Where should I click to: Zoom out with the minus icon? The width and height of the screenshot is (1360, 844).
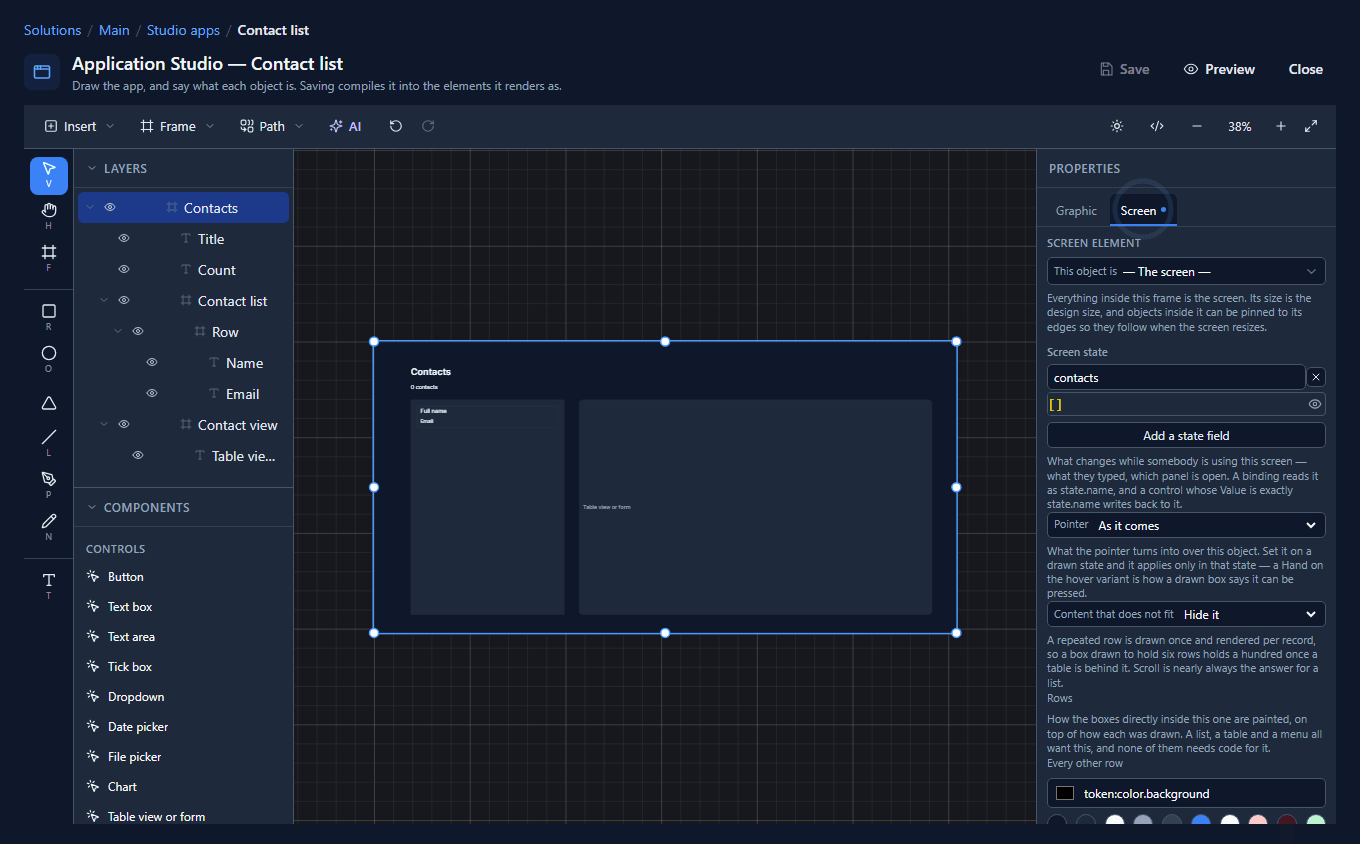1197,126
